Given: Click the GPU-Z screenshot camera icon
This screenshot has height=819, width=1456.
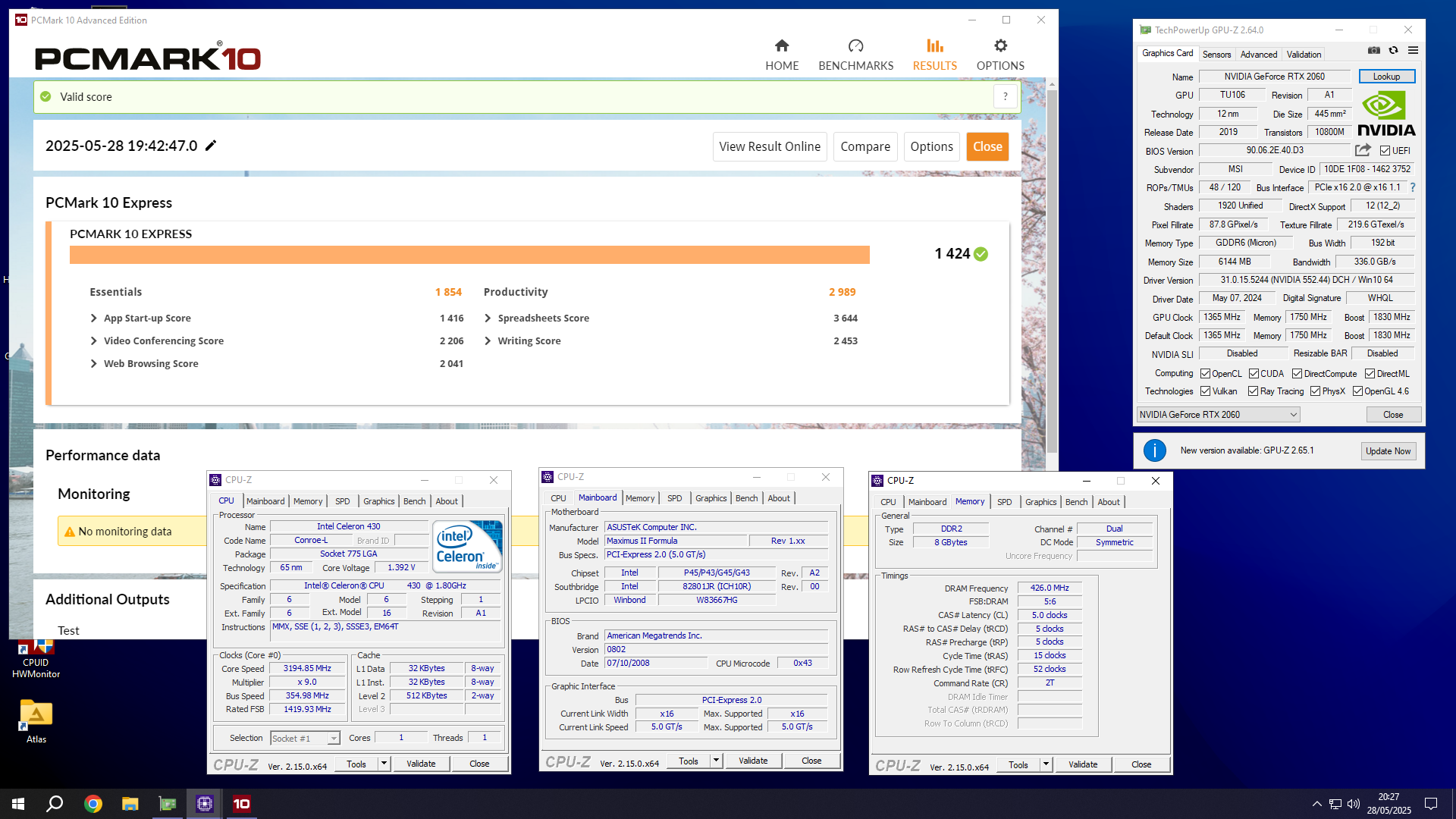Looking at the screenshot, I should pos(1373,51).
